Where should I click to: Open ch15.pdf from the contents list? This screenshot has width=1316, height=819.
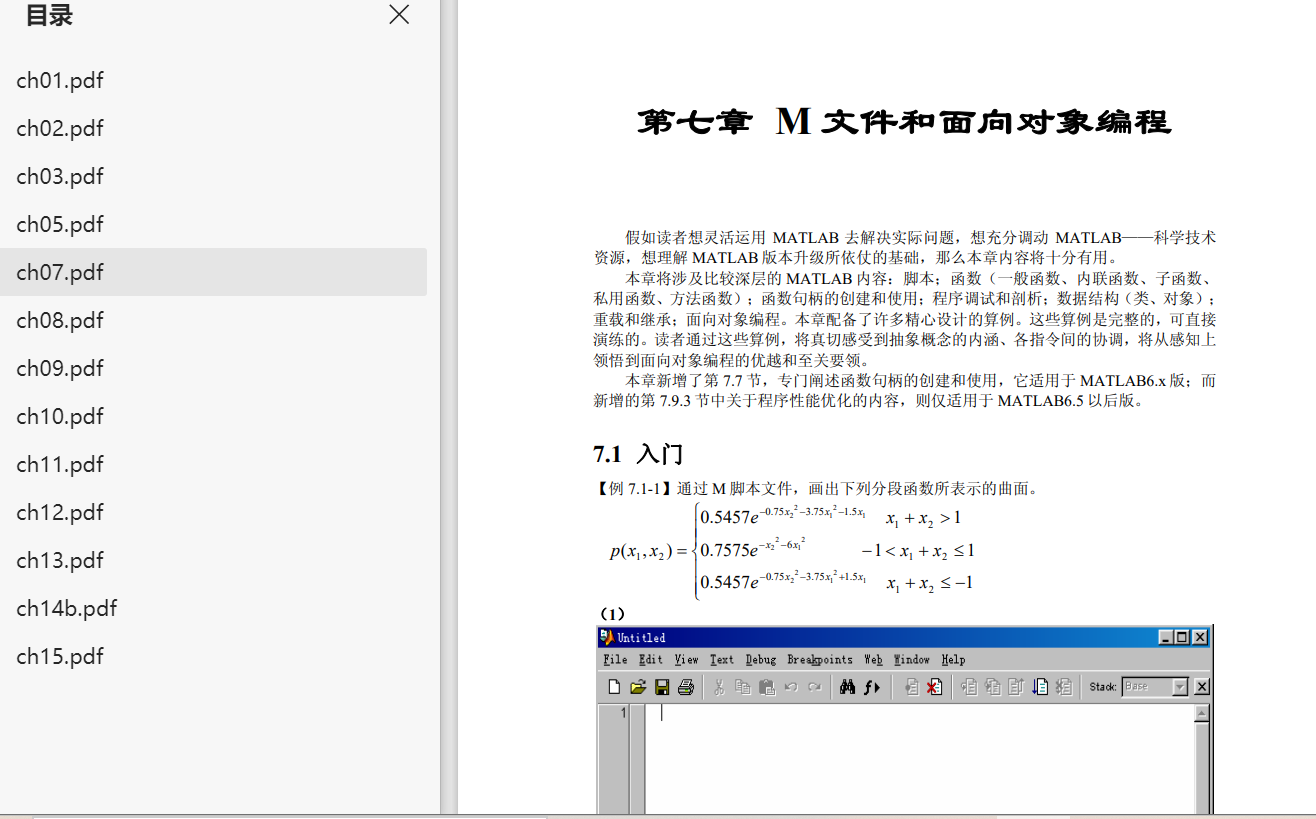(x=213, y=656)
